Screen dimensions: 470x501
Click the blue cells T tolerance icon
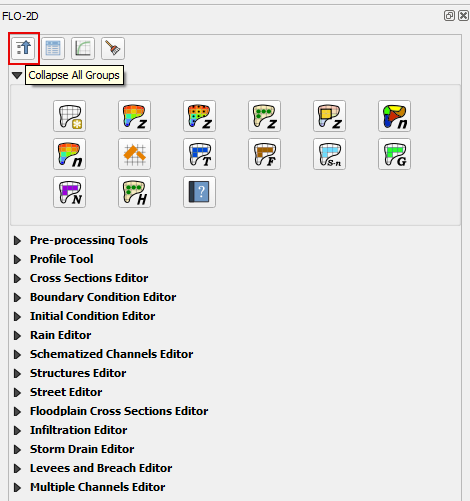(200, 154)
